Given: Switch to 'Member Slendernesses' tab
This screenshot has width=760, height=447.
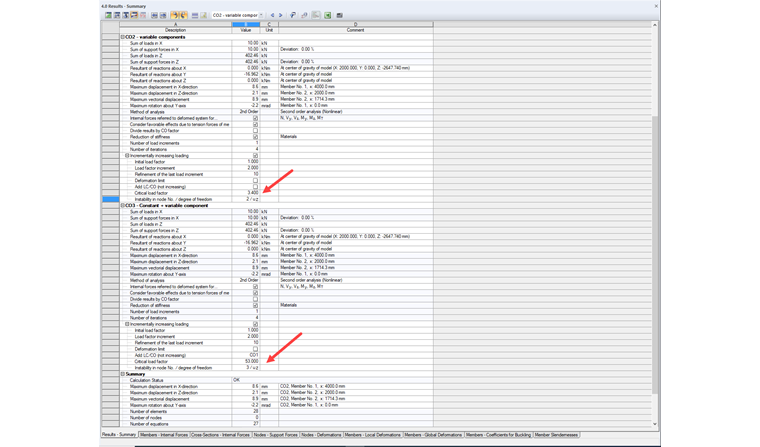Looking at the screenshot, I should pos(556,435).
